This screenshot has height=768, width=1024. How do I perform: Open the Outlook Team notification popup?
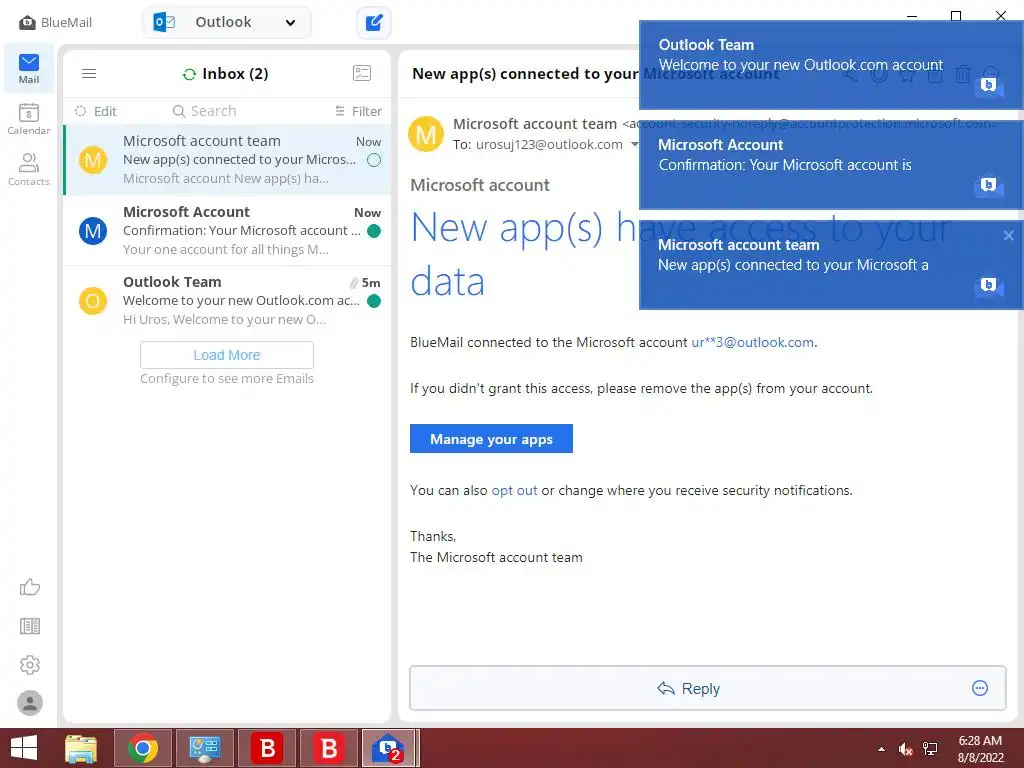(831, 65)
